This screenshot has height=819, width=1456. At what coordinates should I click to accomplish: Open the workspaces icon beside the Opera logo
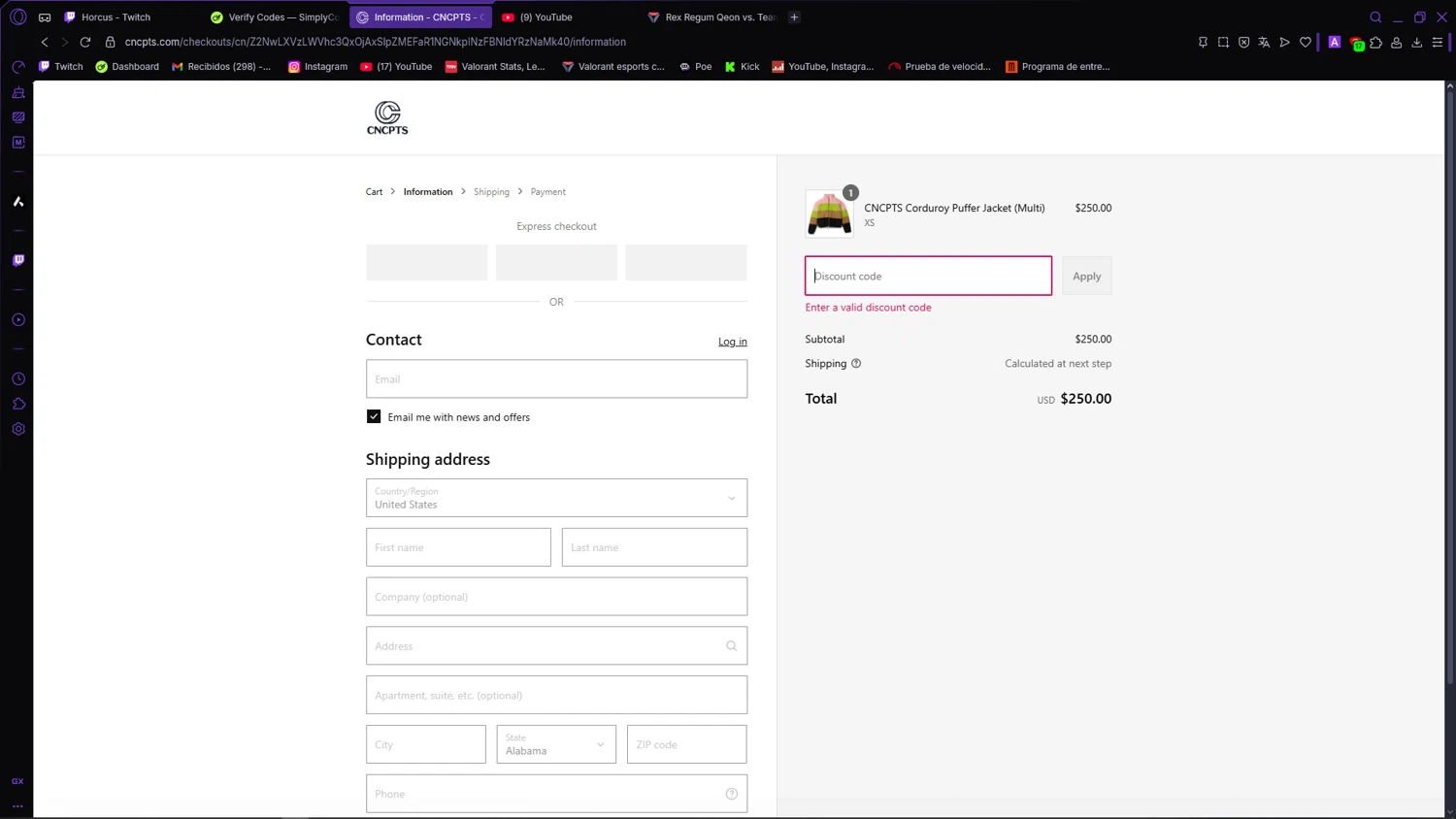click(x=45, y=17)
